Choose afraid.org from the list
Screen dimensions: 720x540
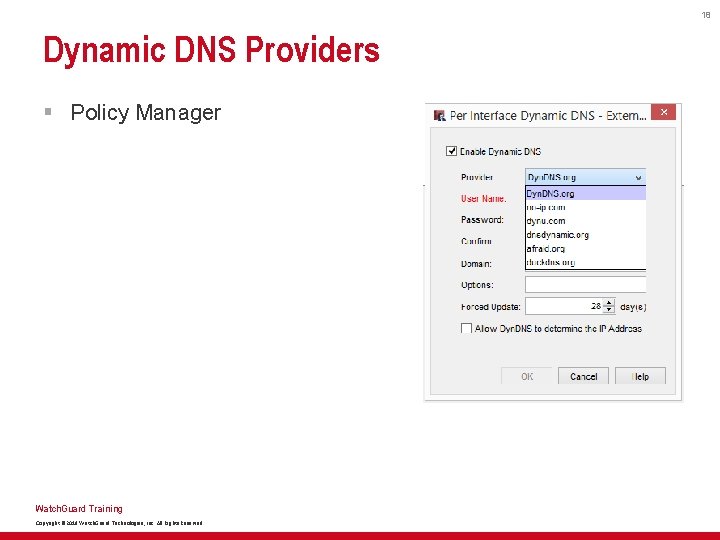585,248
